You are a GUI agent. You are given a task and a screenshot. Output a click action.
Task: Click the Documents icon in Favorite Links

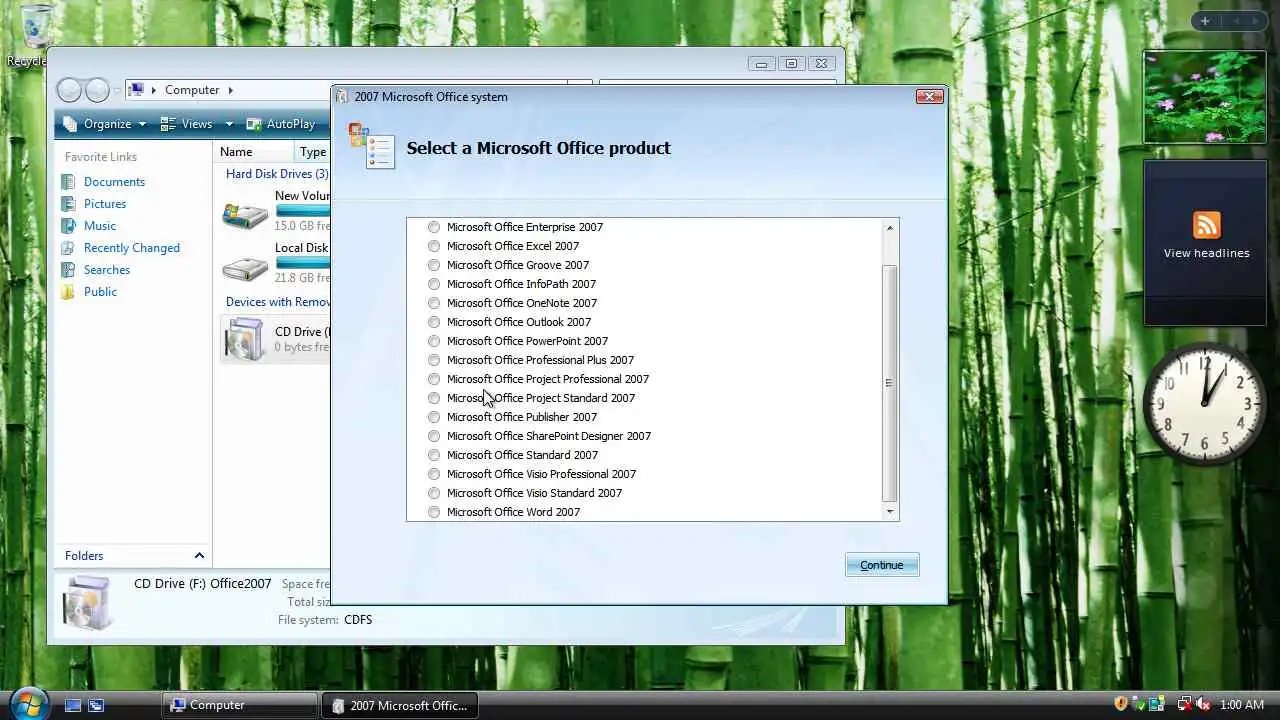click(68, 182)
